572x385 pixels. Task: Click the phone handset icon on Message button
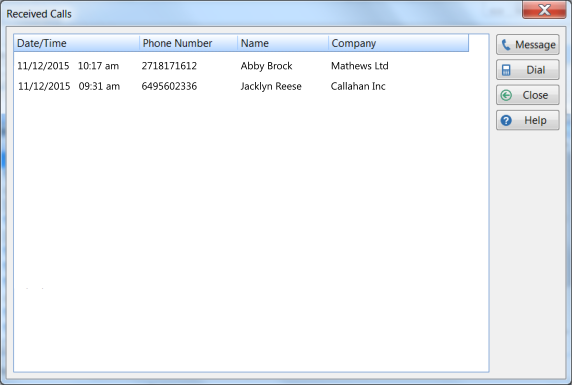[x=506, y=45]
